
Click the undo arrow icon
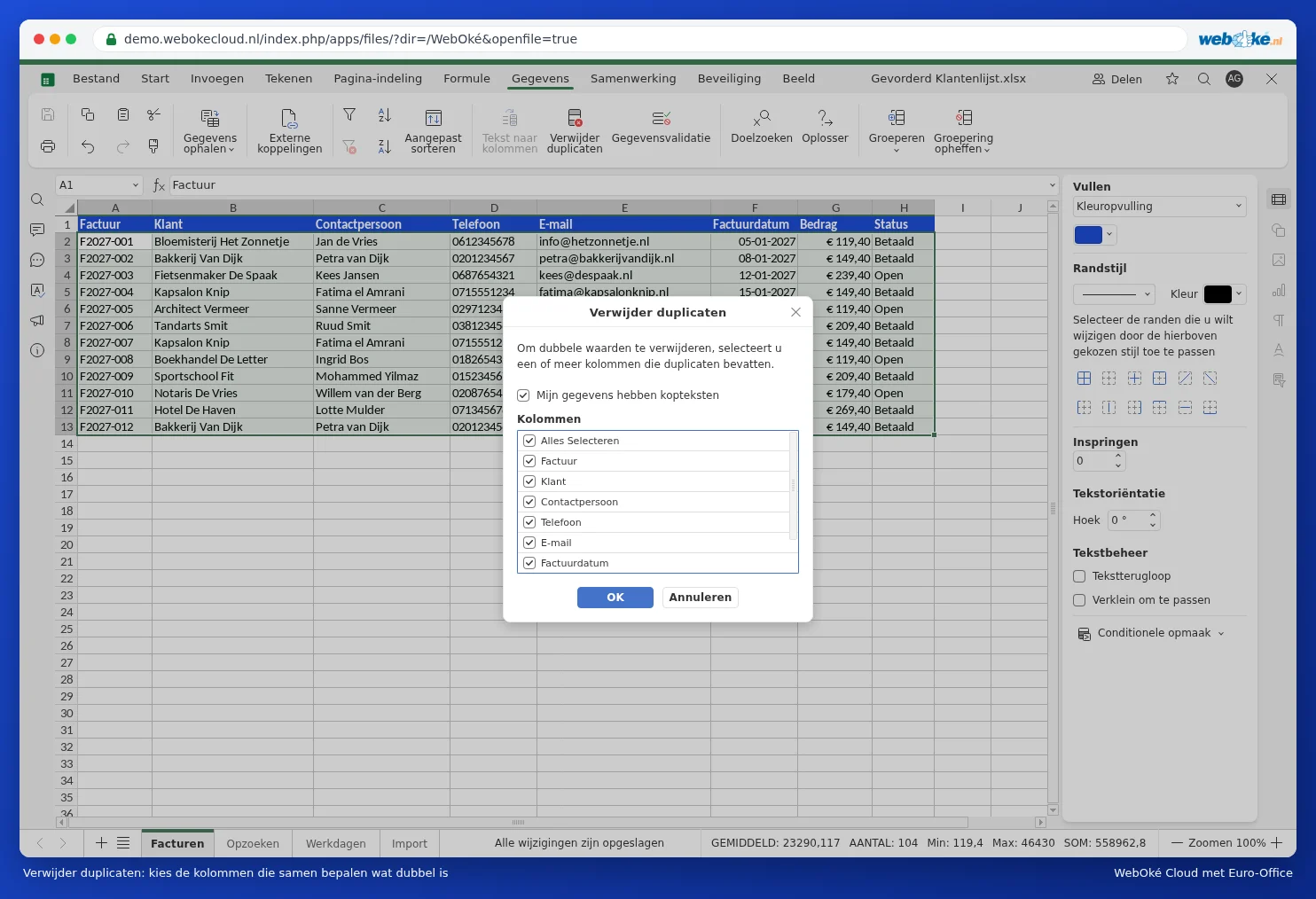[x=88, y=146]
